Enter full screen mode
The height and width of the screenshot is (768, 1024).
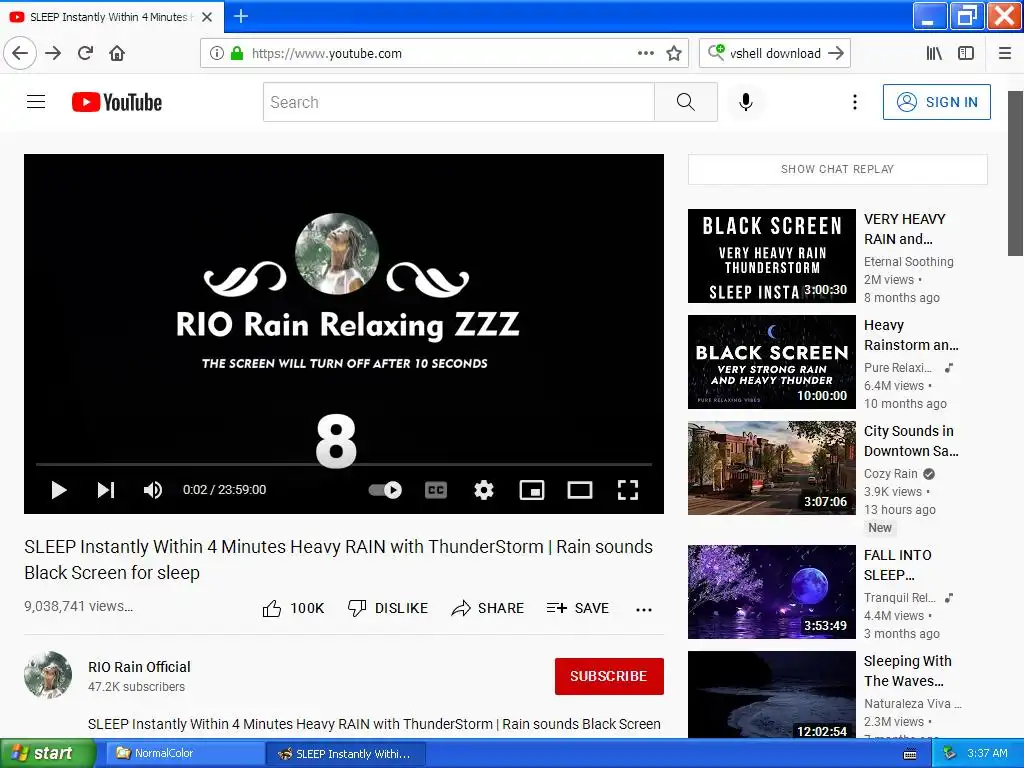click(x=628, y=490)
